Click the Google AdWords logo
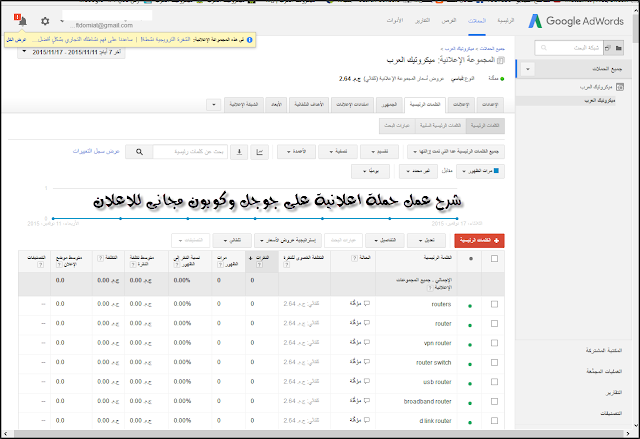This screenshot has width=640, height=439. (x=576, y=21)
